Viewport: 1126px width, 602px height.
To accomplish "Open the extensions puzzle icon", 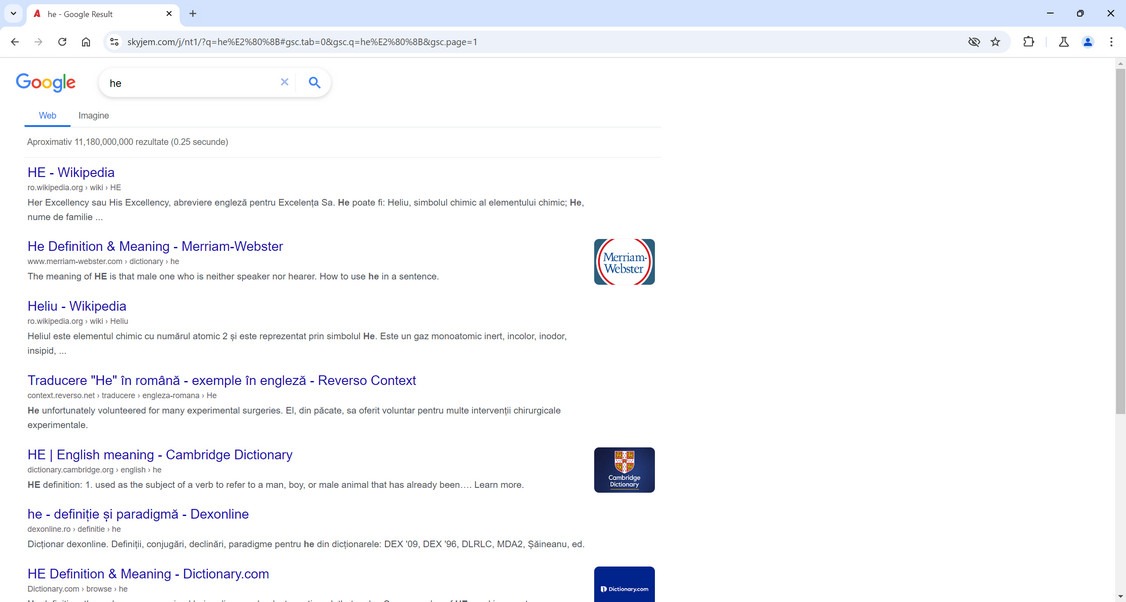I will pyautogui.click(x=1028, y=41).
